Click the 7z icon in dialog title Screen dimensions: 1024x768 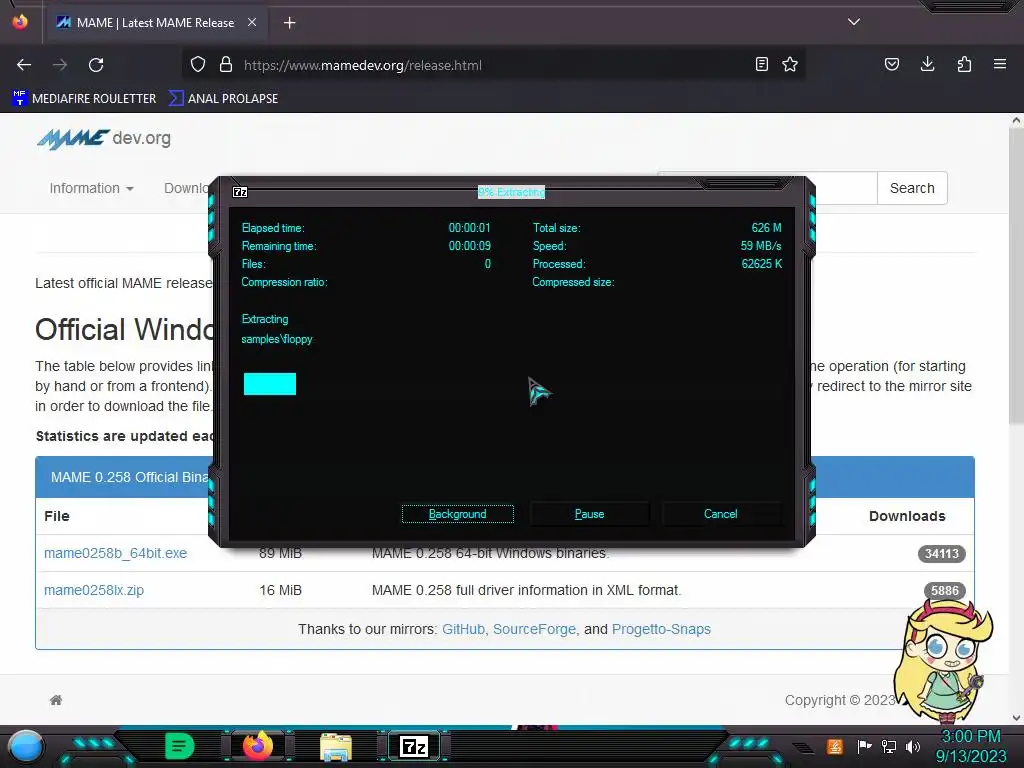coord(240,192)
